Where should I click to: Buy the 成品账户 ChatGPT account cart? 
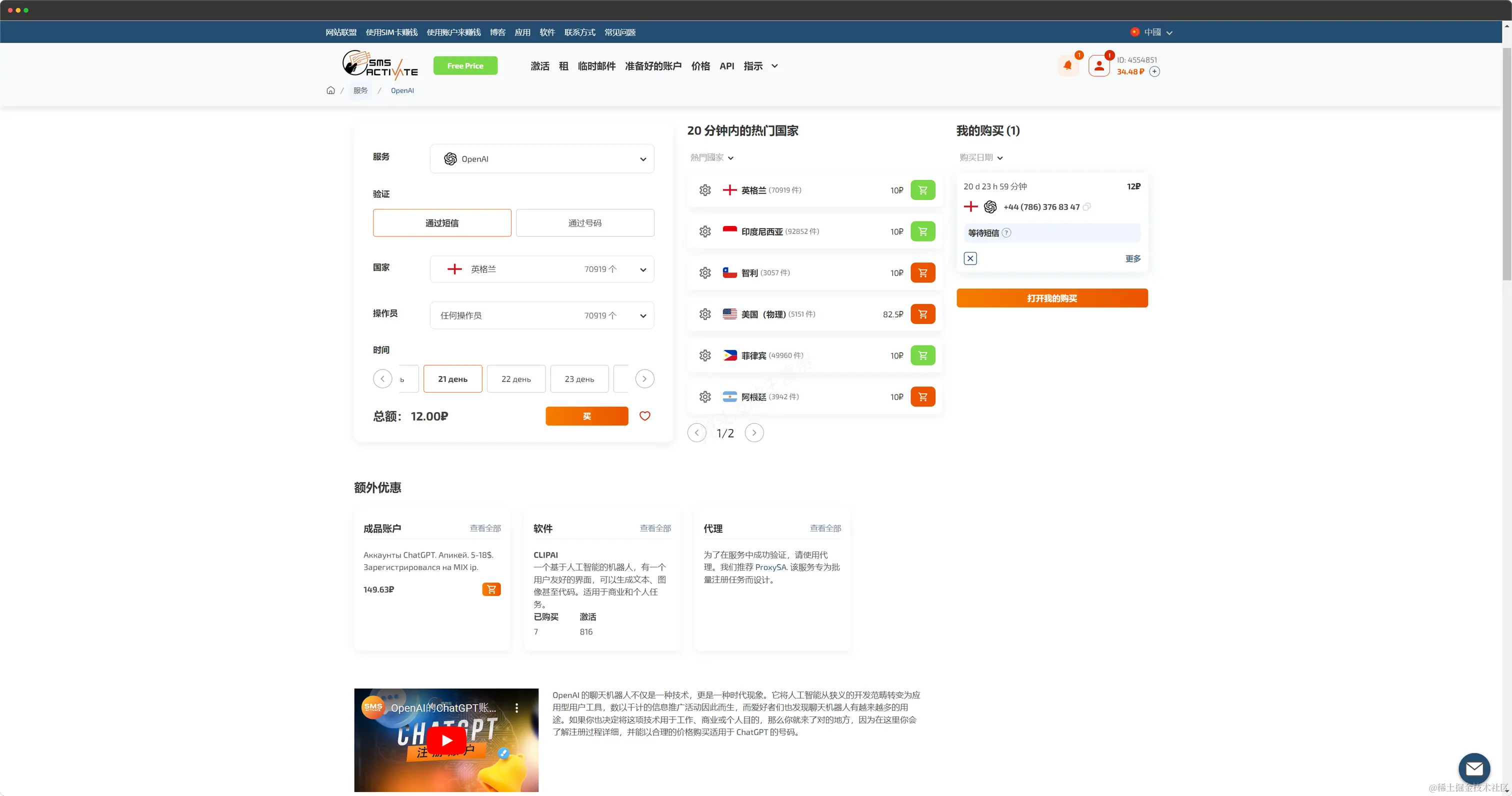click(x=491, y=589)
